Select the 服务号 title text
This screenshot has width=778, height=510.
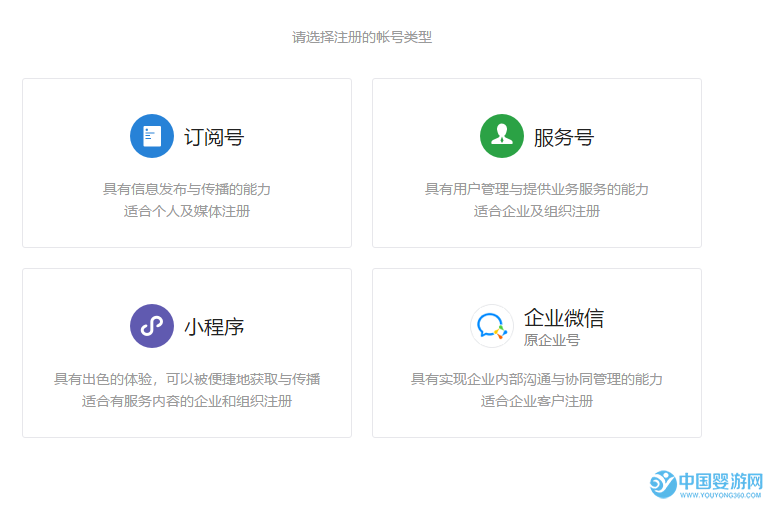coord(564,137)
